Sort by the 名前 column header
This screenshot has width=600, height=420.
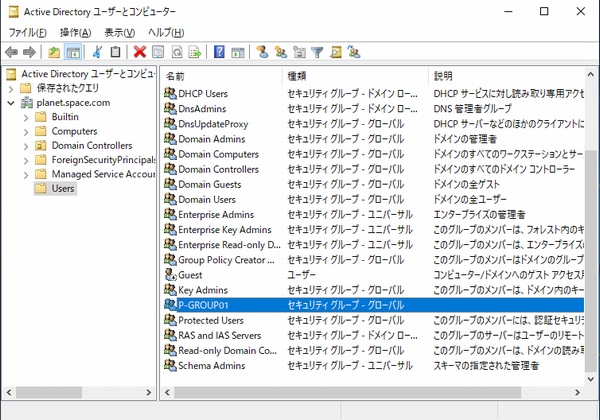[221, 76]
